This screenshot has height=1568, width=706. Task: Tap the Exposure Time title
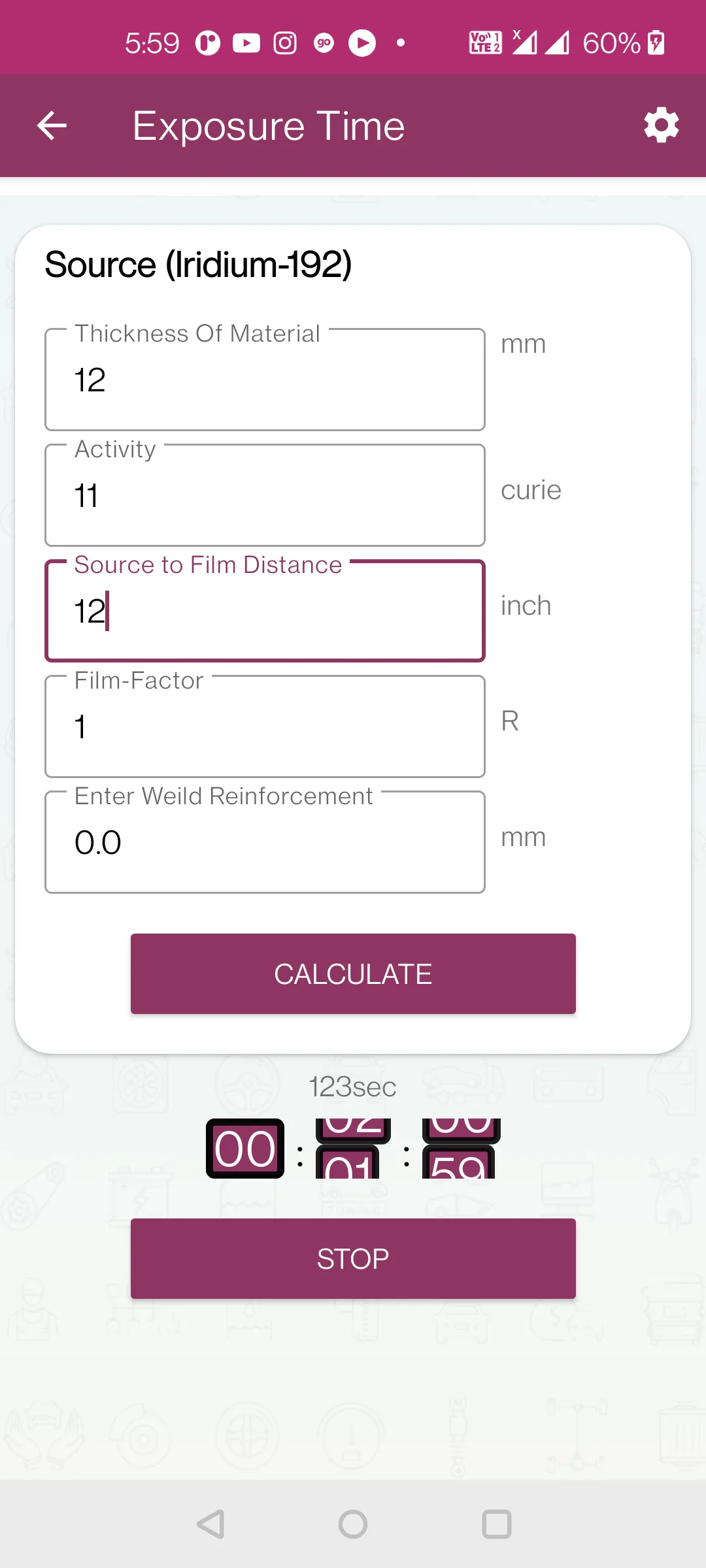[x=269, y=125]
